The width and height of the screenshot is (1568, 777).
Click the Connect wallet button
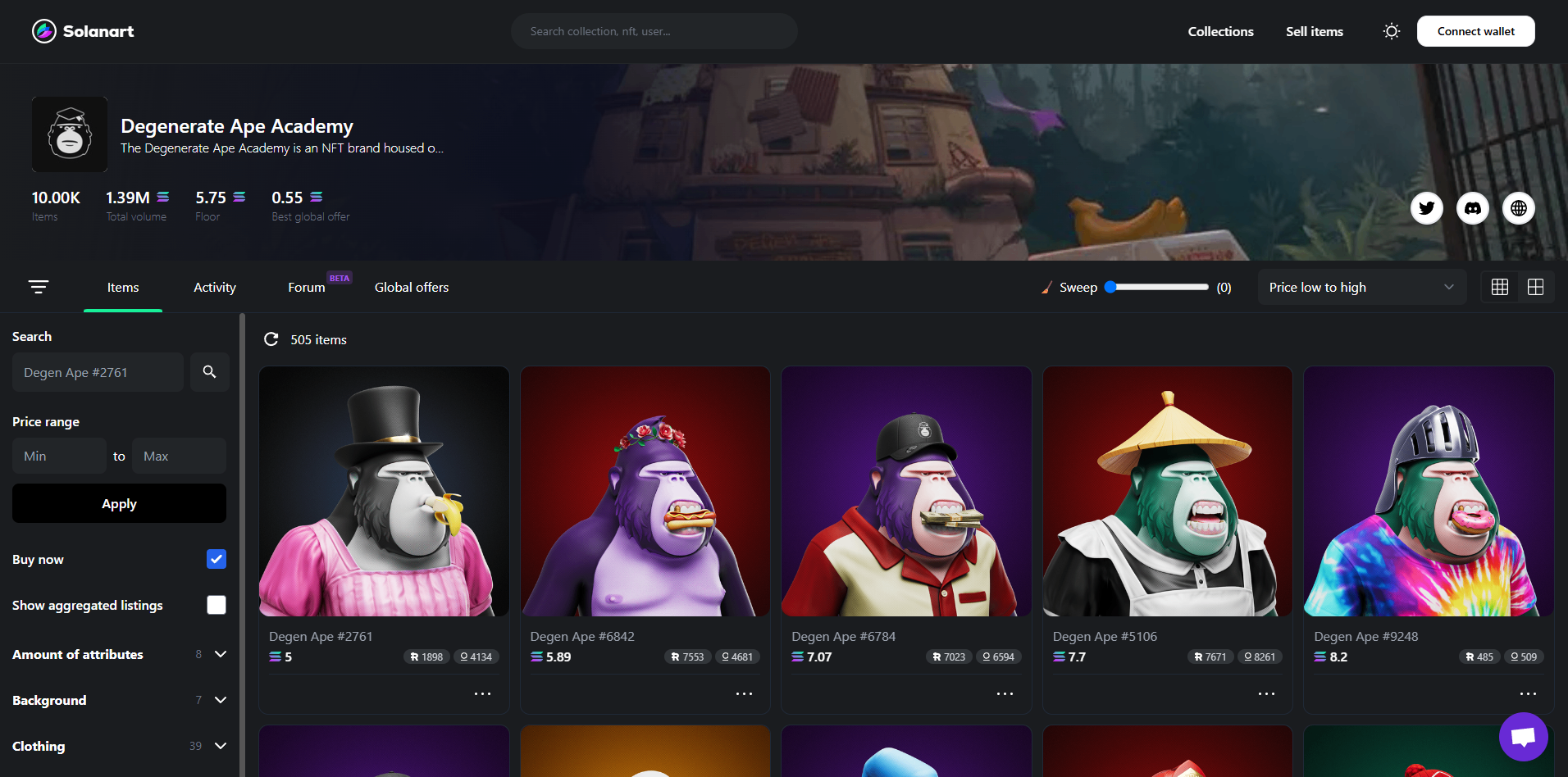1475,31
